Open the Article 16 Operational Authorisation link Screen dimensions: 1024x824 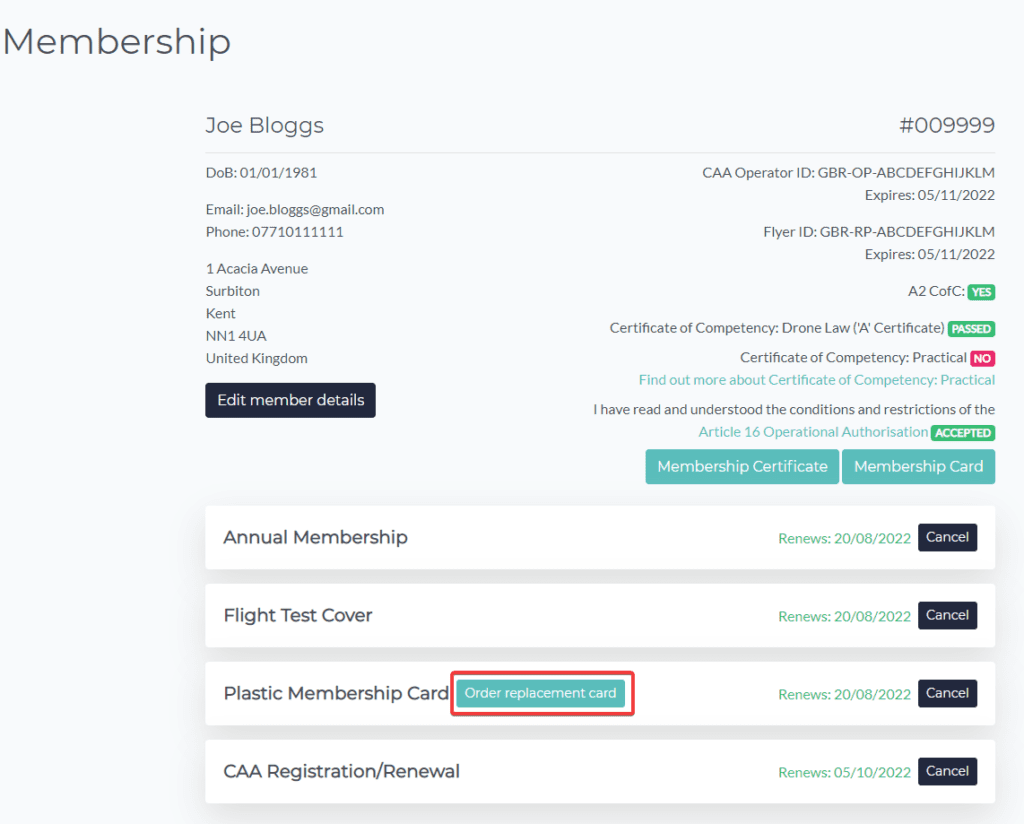(813, 432)
